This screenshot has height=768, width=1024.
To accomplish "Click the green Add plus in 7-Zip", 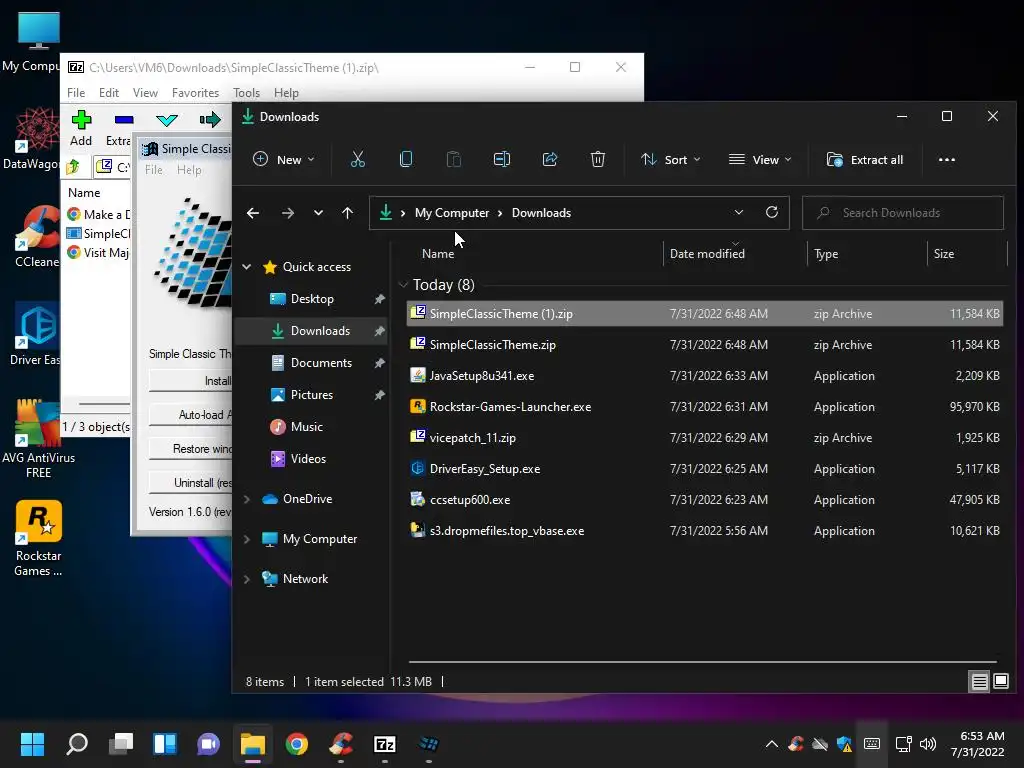I will click(81, 120).
